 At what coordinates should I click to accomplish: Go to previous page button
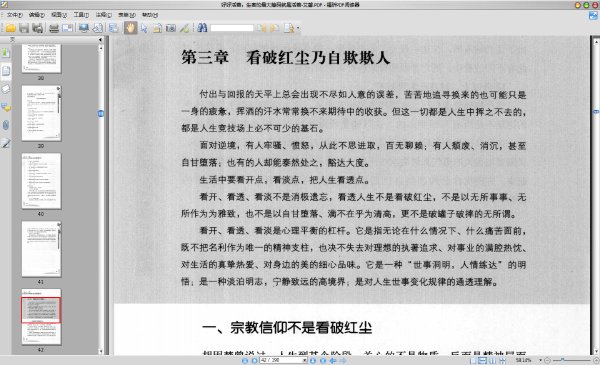[254, 360]
